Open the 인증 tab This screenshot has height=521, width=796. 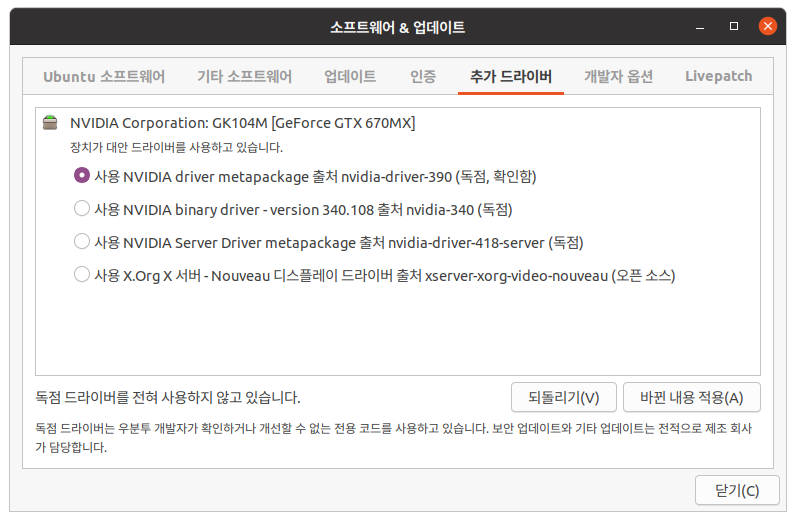point(423,76)
